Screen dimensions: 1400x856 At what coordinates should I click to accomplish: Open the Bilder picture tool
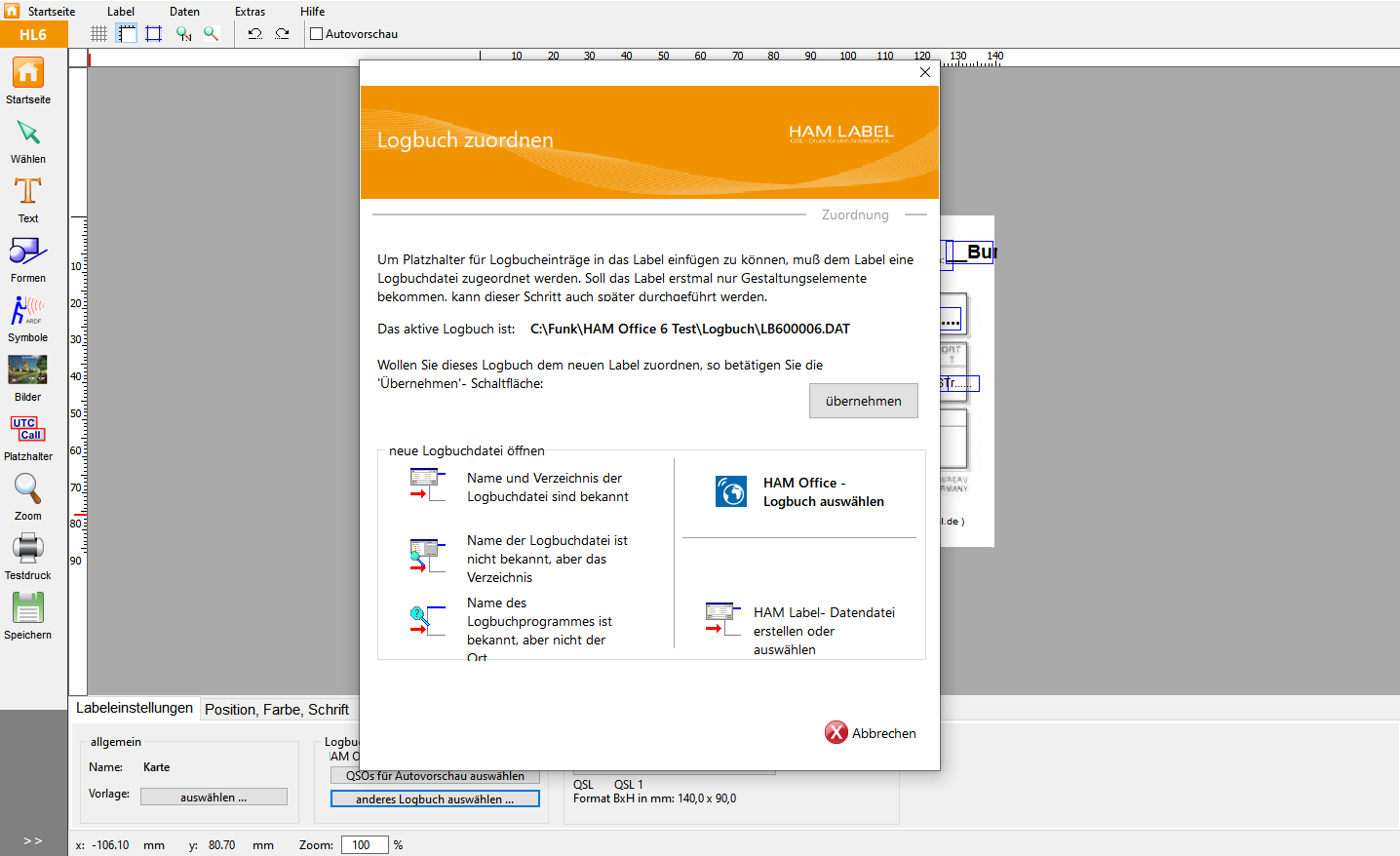(28, 370)
